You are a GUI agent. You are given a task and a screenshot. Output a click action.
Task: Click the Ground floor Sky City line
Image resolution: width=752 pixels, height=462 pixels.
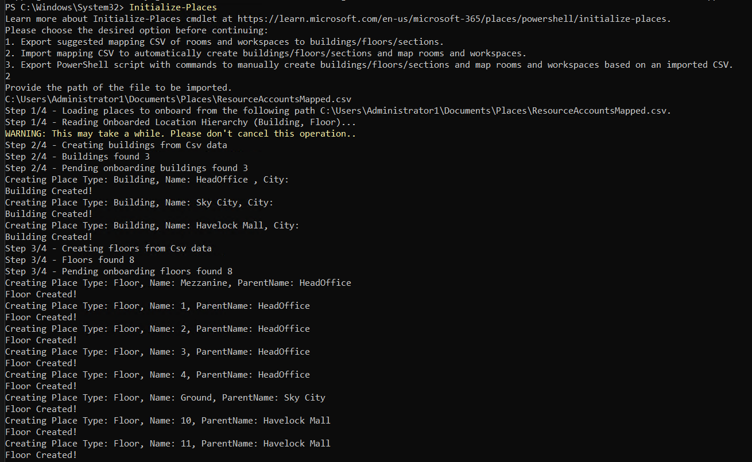165,397
